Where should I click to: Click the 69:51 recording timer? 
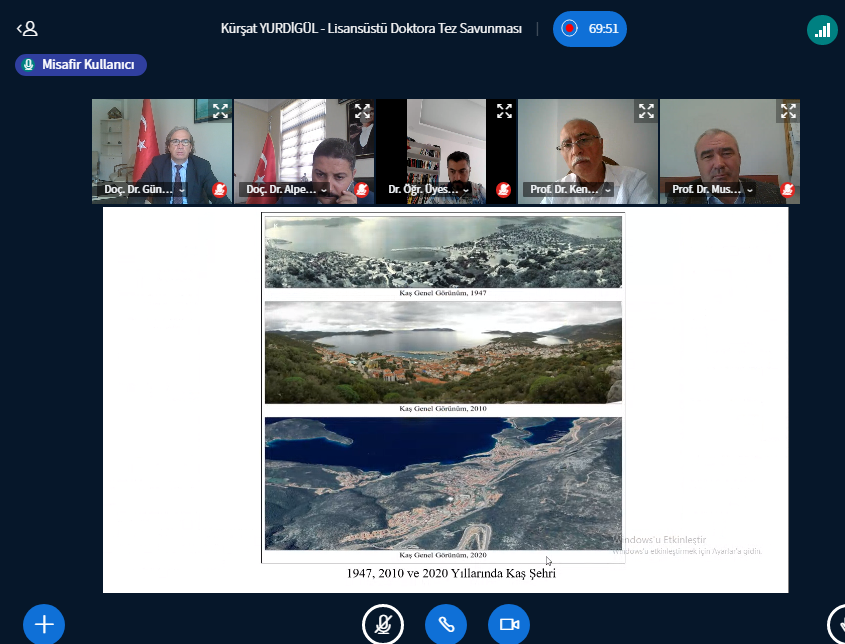[x=602, y=29]
